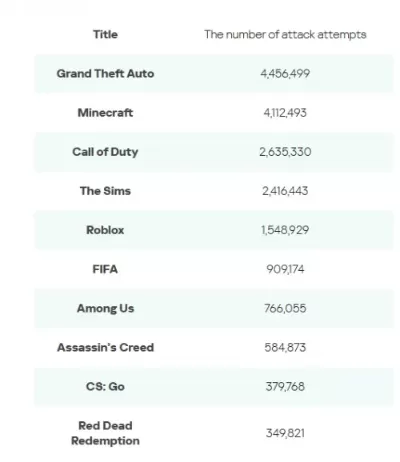
Task: Select the Roblox title cell
Action: [105, 230]
